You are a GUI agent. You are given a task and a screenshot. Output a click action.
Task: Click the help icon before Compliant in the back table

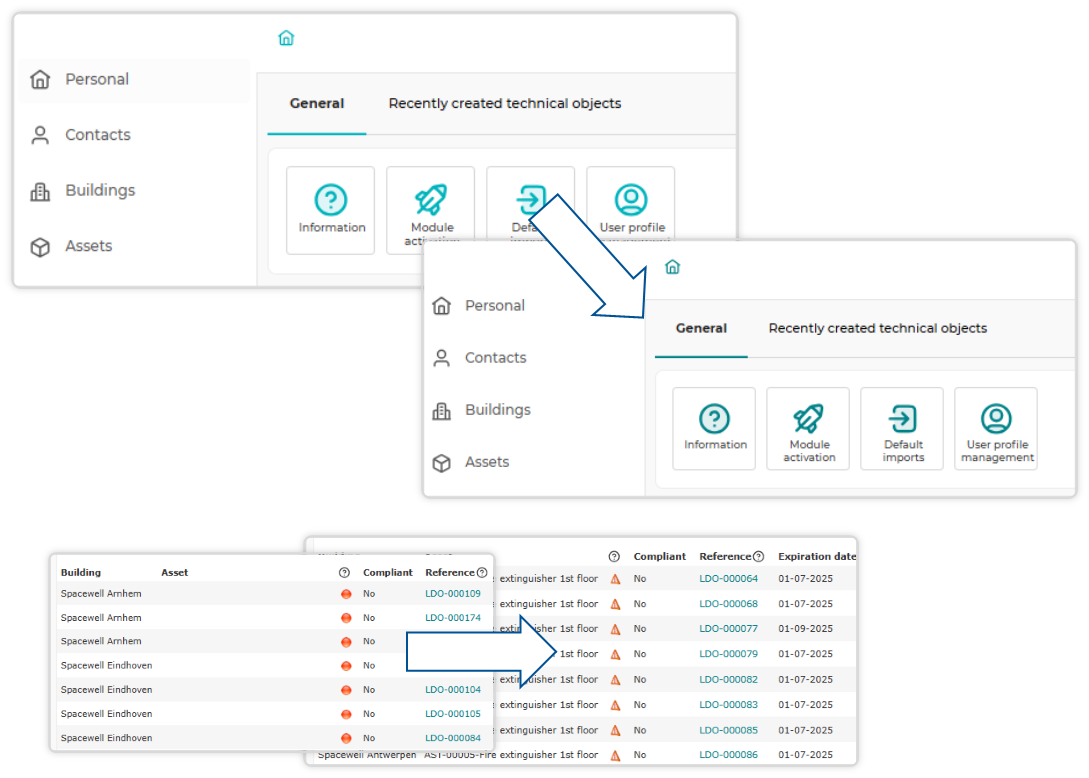click(614, 556)
